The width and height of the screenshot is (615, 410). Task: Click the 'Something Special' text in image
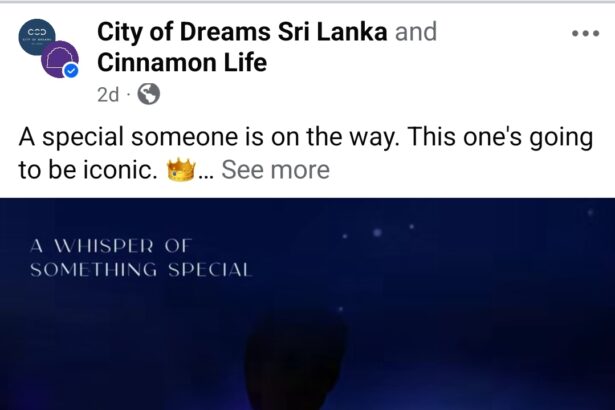pyautogui.click(x=141, y=270)
